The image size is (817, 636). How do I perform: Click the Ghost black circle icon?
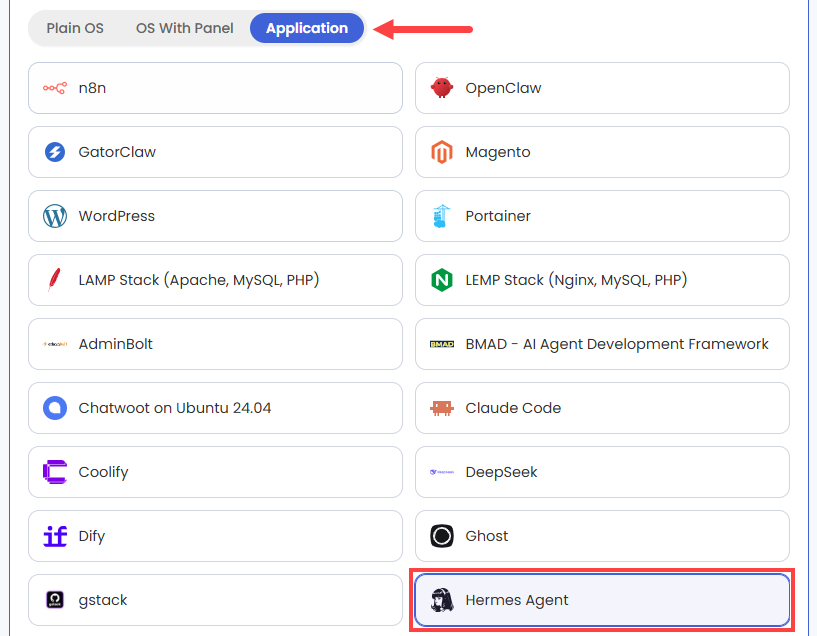[442, 536]
